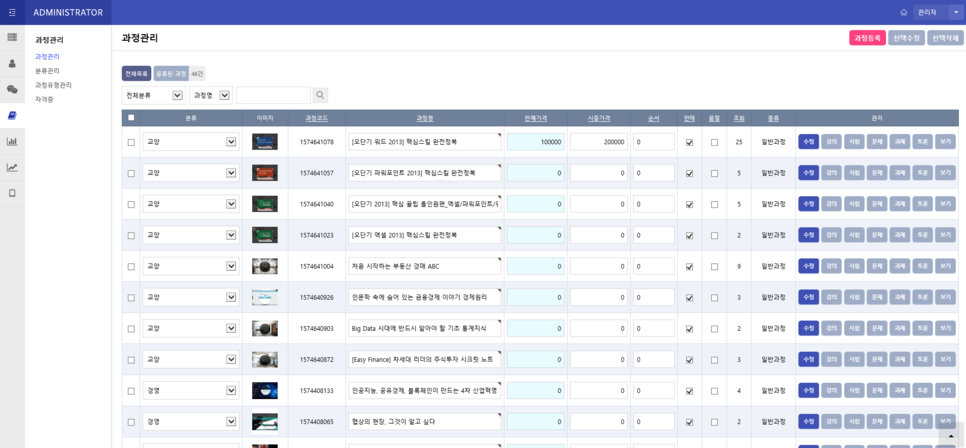Click the magnifier search icon
The image size is (966, 448).
point(320,96)
